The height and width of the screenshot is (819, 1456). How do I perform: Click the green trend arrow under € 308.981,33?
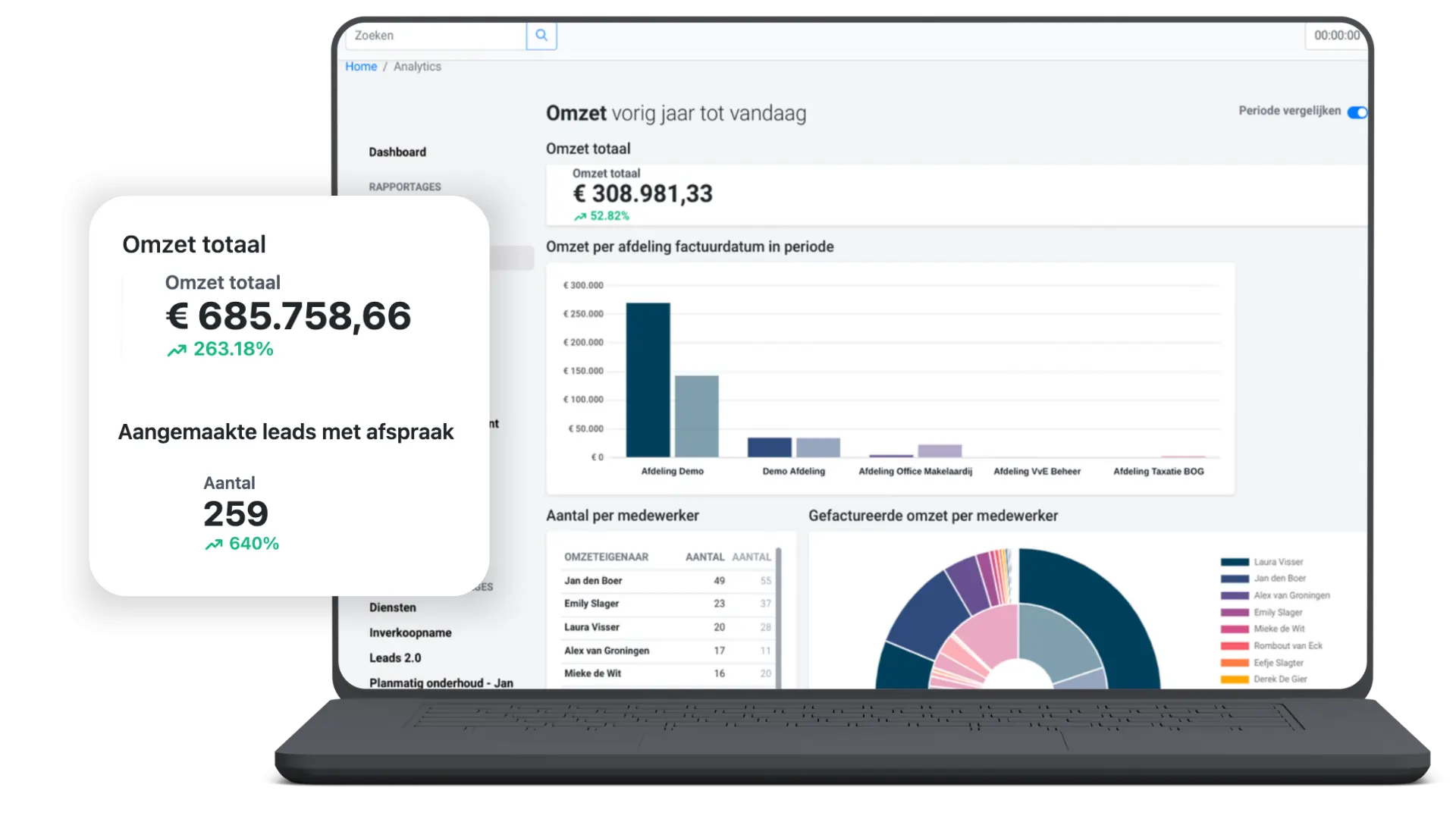tap(580, 216)
